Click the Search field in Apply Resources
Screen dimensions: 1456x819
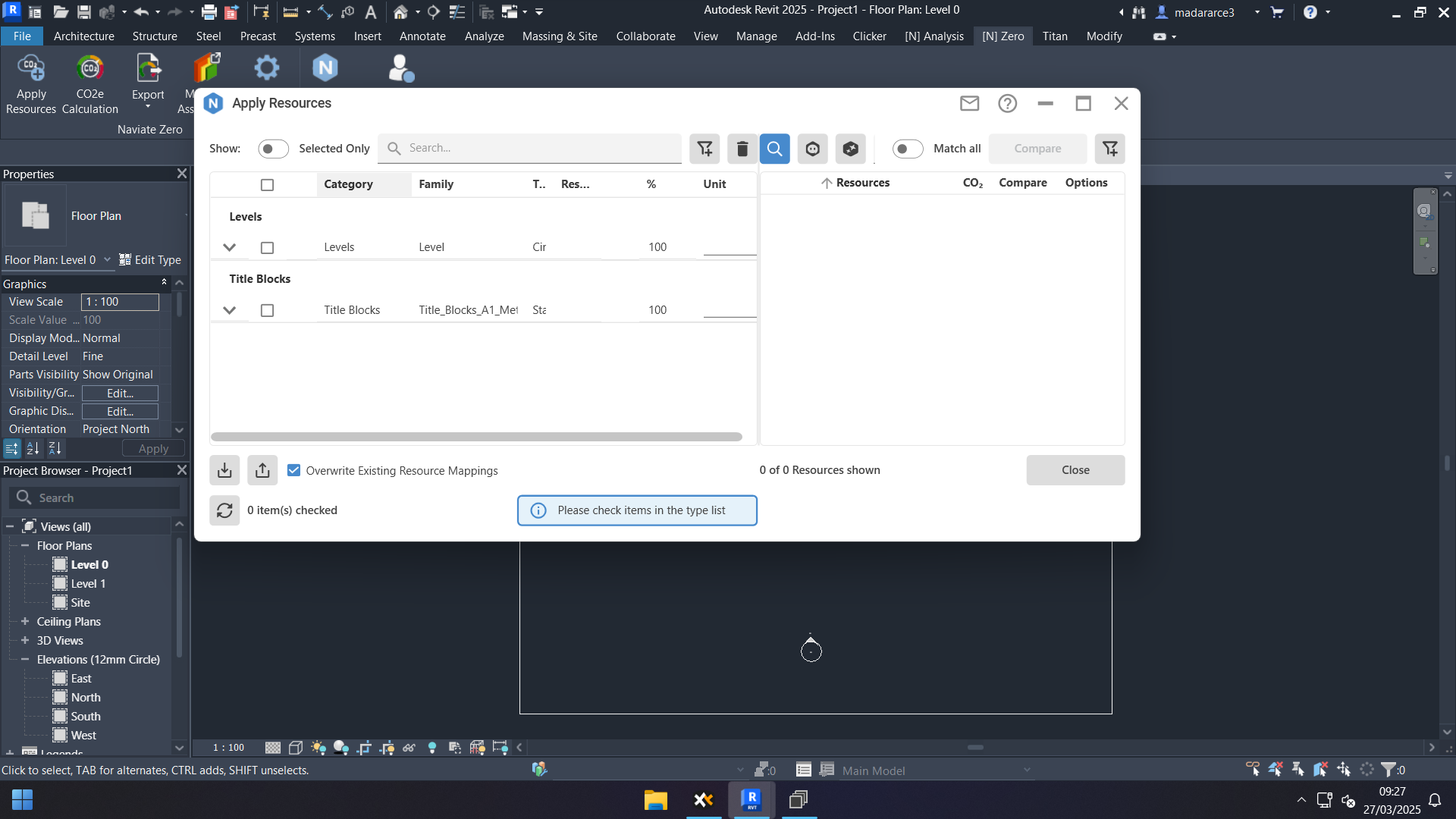529,149
